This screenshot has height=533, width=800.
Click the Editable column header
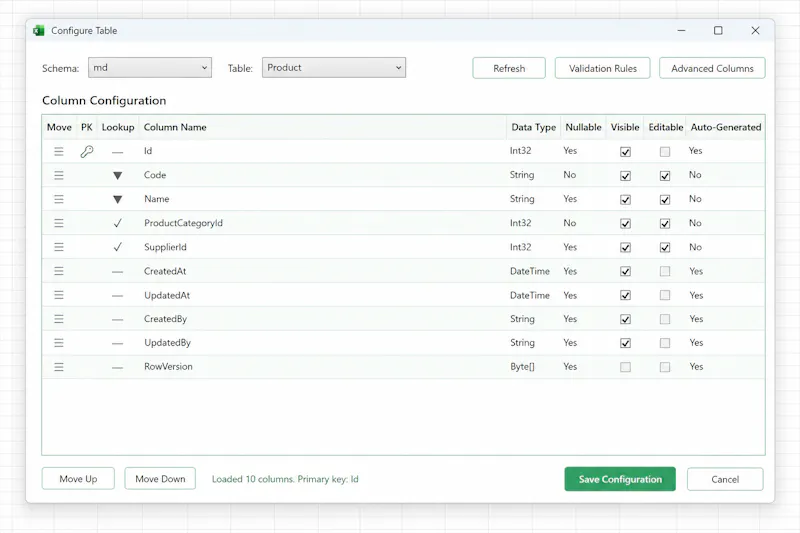[666, 127]
